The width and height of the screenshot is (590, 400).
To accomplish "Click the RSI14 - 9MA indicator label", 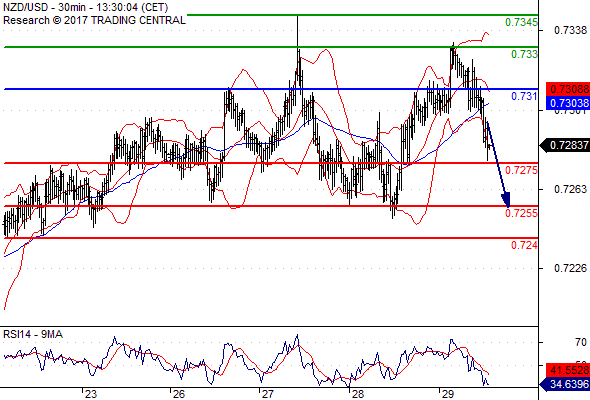I will pyautogui.click(x=33, y=334).
